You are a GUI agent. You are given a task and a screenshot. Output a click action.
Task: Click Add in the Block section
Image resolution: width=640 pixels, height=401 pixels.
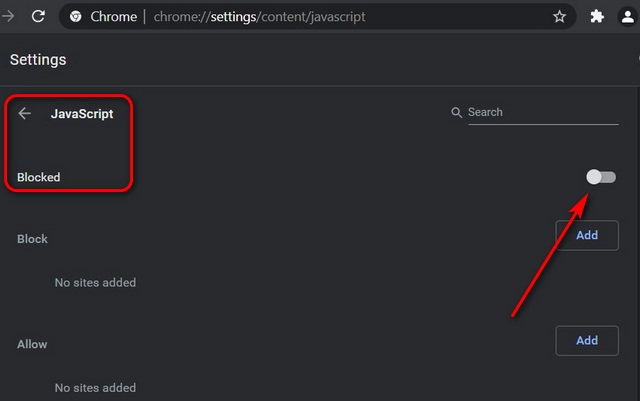[x=587, y=235]
